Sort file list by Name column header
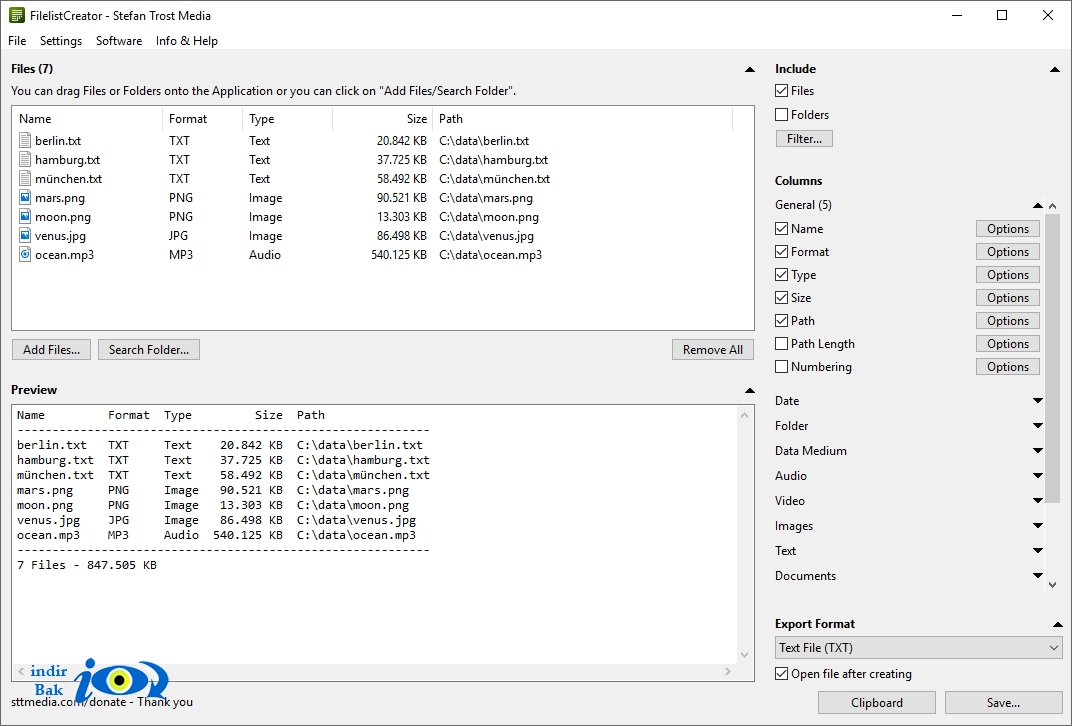The image size is (1072, 726). 87,118
